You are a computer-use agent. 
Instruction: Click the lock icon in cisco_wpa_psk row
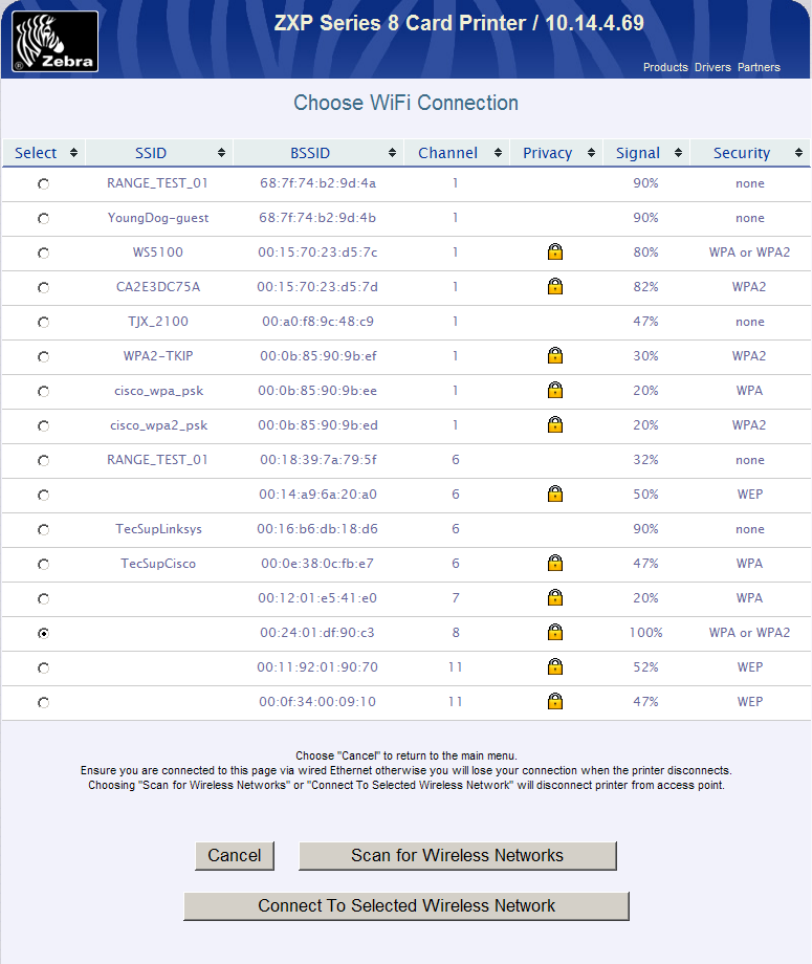(x=555, y=390)
